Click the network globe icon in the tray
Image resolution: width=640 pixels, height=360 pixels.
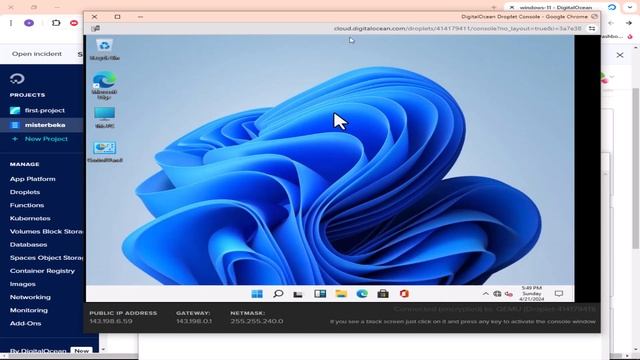click(x=497, y=294)
